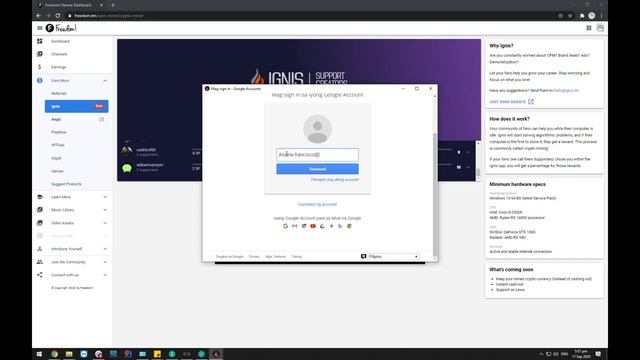Click the browser address bar
This screenshot has height=360, width=640.
tap(310, 16)
